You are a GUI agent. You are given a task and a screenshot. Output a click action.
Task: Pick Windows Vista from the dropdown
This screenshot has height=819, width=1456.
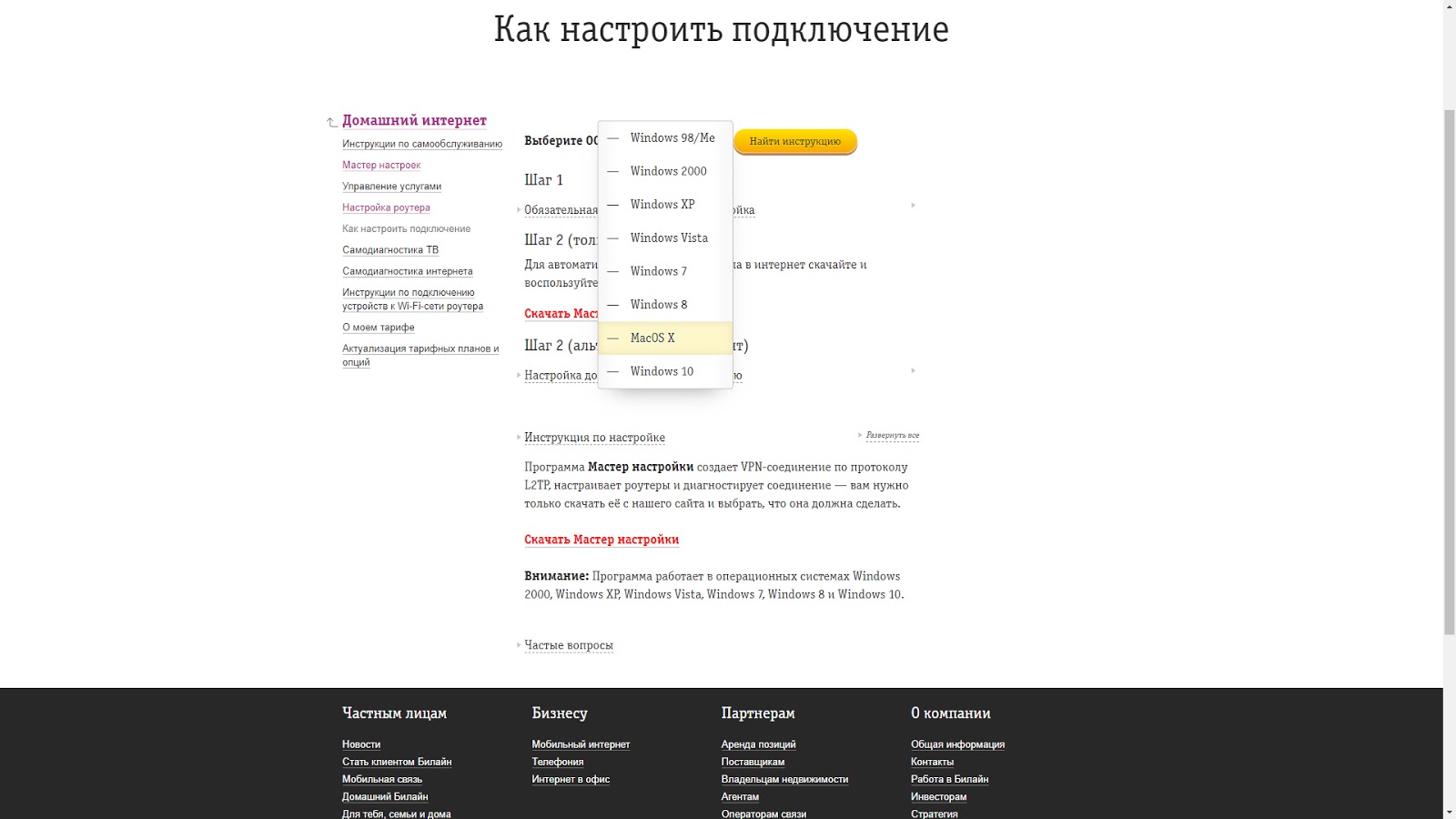(x=665, y=238)
